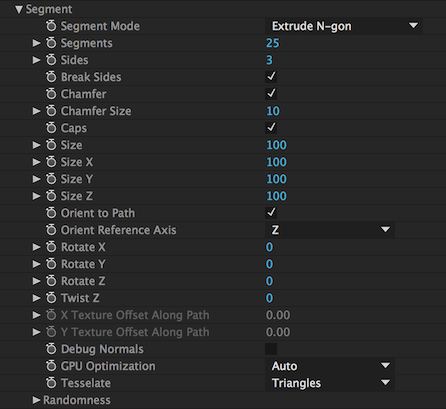Enable the Size property stopwatch

(x=51, y=145)
